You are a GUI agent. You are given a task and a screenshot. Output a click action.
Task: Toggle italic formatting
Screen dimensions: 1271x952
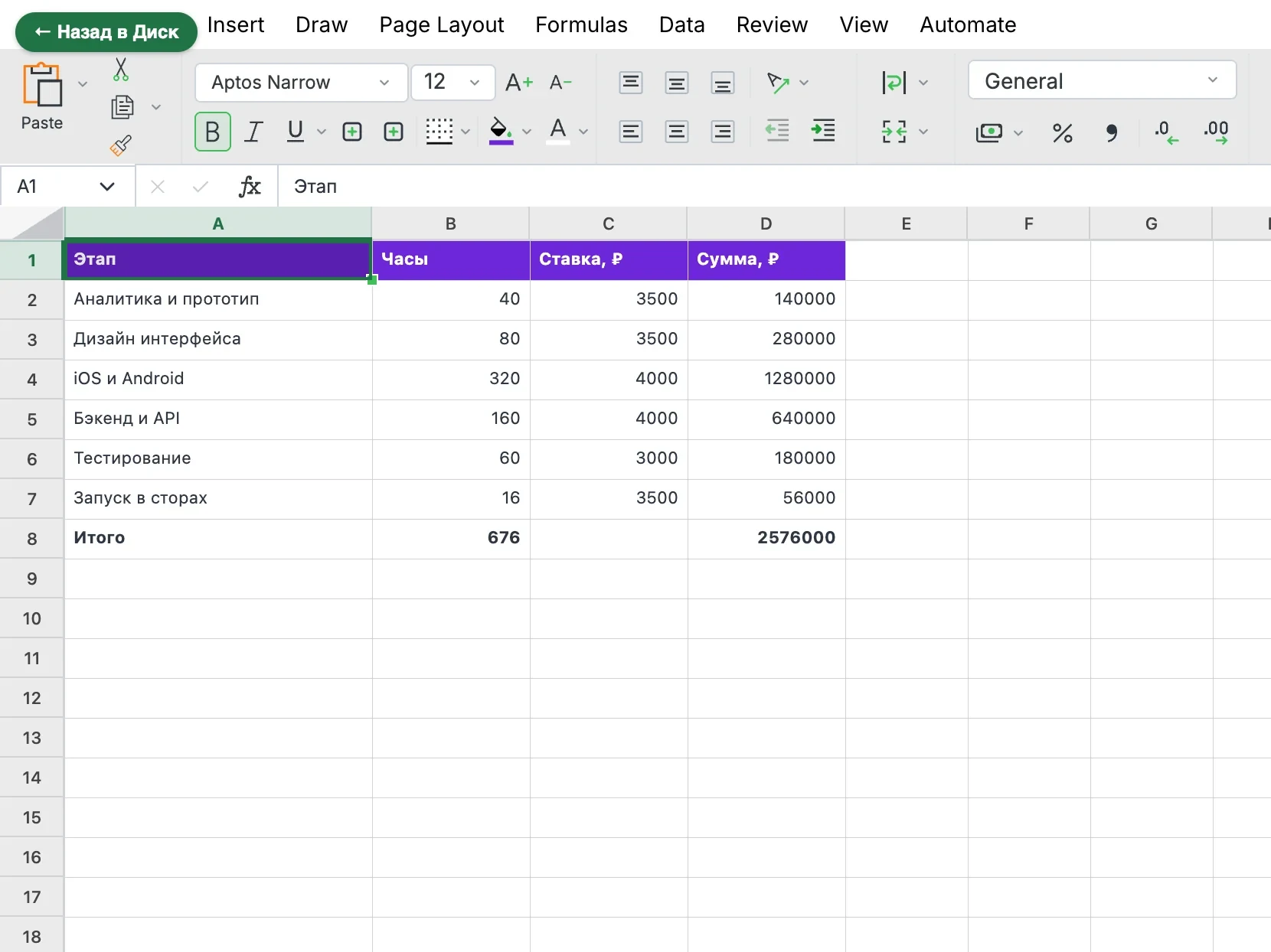(253, 132)
